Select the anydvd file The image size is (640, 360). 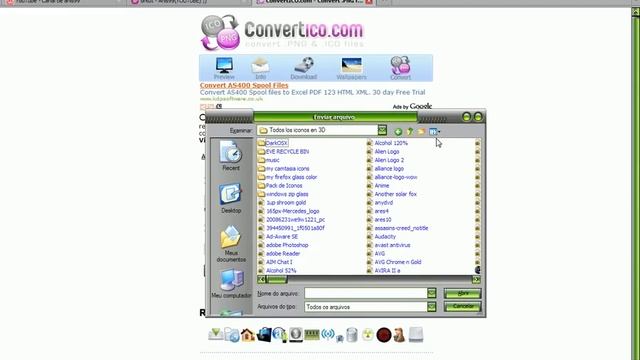(x=380, y=202)
